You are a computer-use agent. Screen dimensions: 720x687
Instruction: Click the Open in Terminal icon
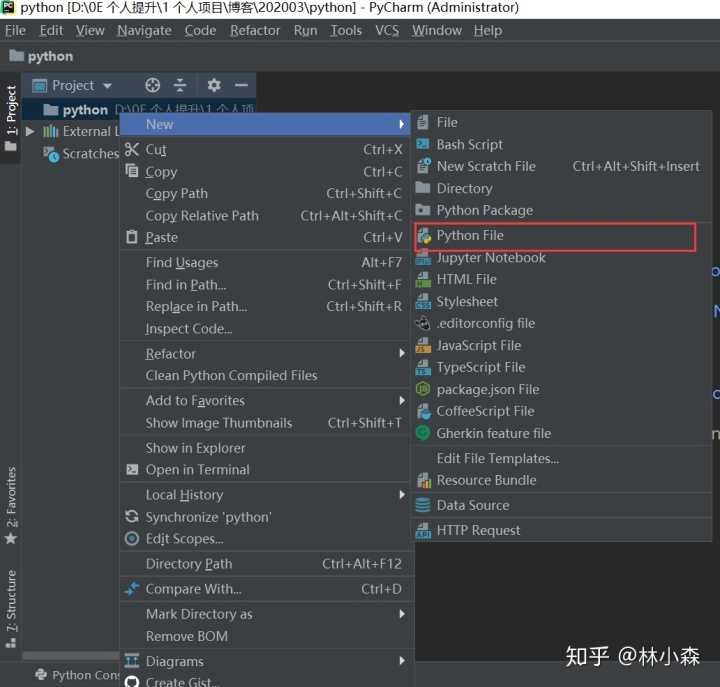coord(132,469)
